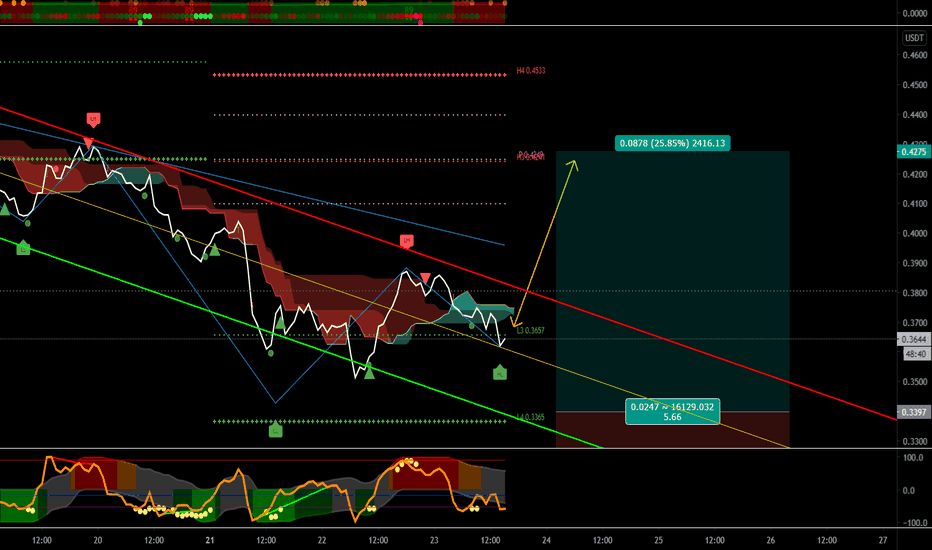This screenshot has height=550, width=932.
Task: Click the 0.3900 price axis tick
Action: pyautogui.click(x=914, y=263)
